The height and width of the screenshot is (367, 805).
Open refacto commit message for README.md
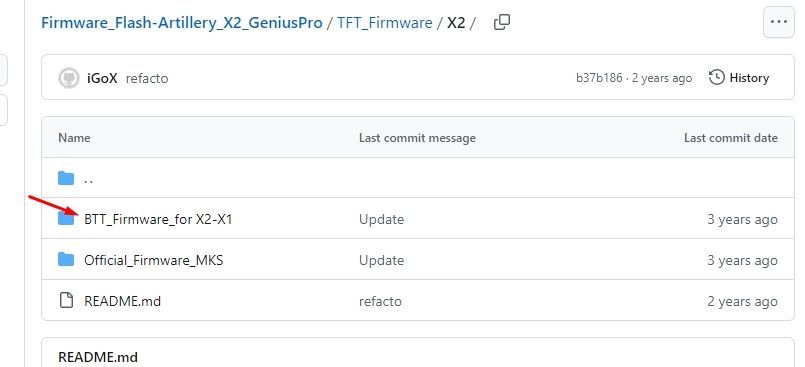(380, 301)
